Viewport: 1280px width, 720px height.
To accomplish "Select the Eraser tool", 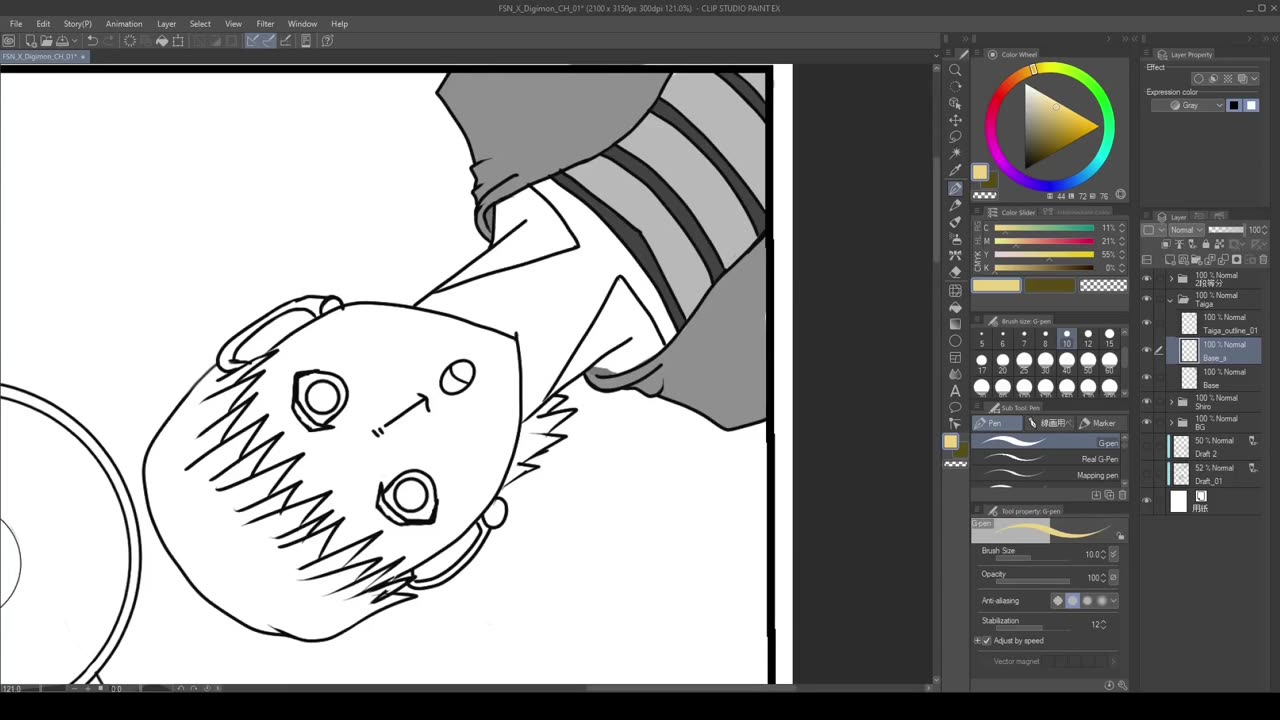I will 955,272.
